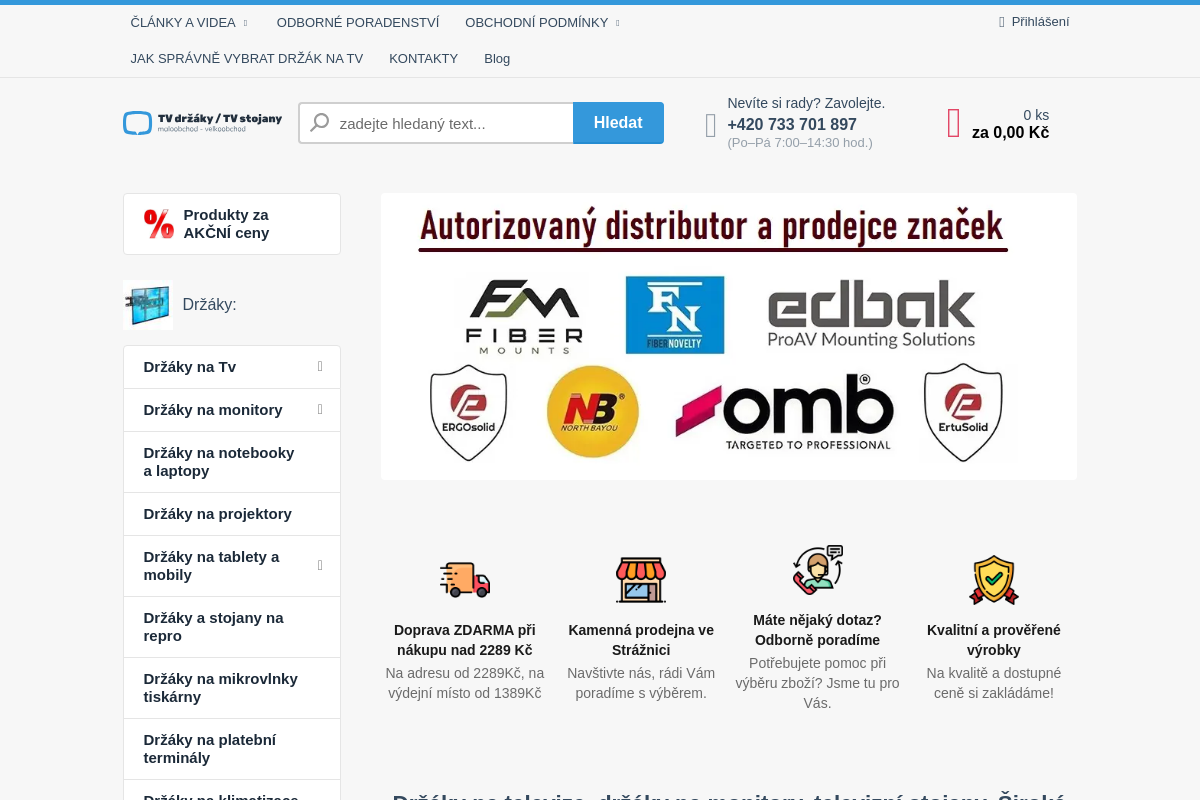Open OBCHODNÍ PODMÍNKY menu item
Viewport: 1200px width, 800px height.
tap(536, 22)
